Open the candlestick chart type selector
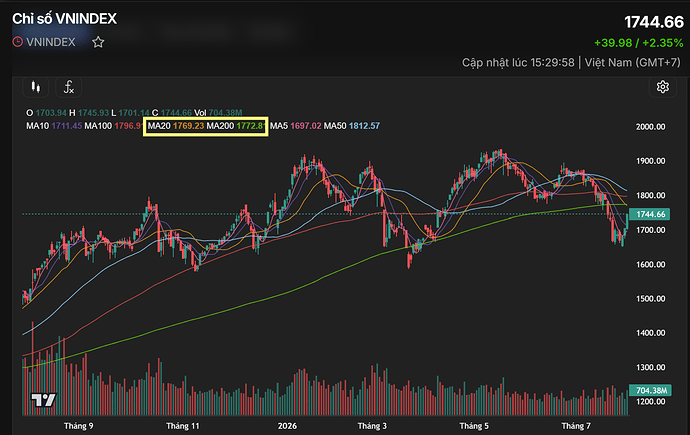The height and width of the screenshot is (435, 690). click(36, 87)
